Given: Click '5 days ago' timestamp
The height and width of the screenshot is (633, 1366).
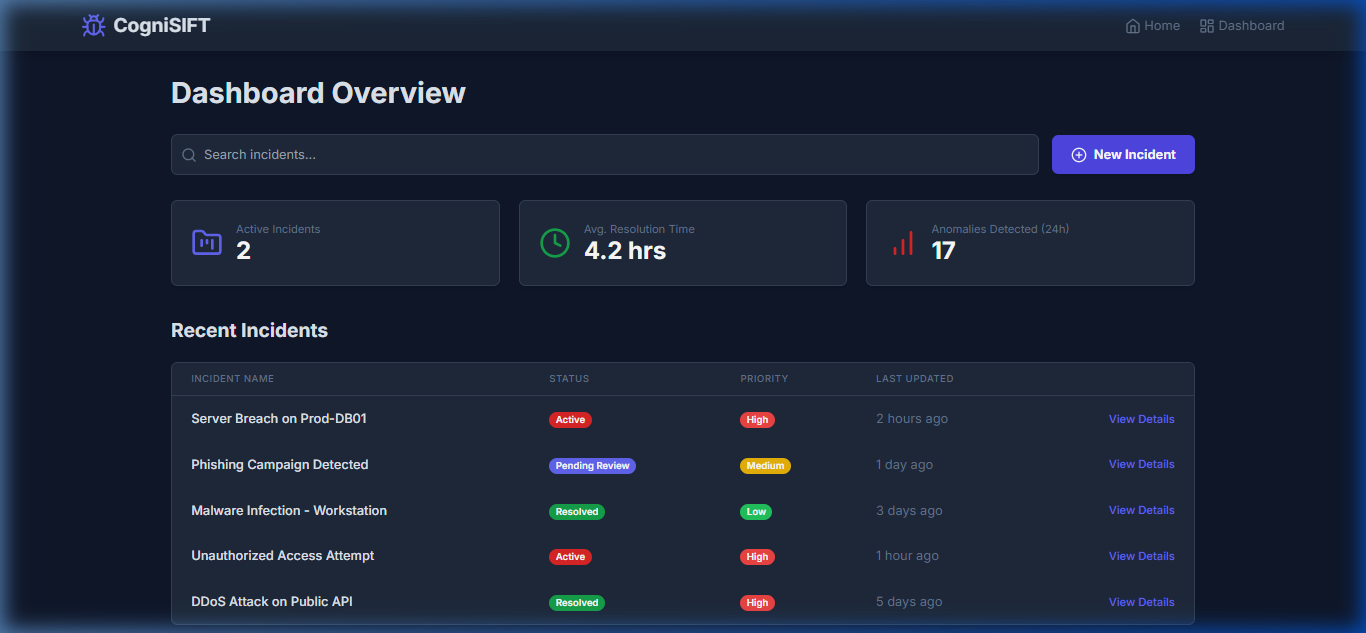Looking at the screenshot, I should point(909,602).
